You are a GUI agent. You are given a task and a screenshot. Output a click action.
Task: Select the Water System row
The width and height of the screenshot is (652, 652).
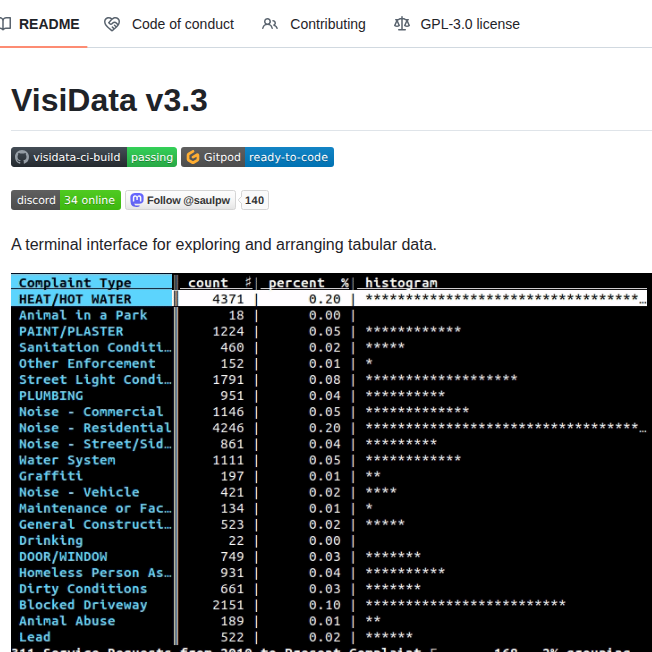pyautogui.click(x=329, y=460)
